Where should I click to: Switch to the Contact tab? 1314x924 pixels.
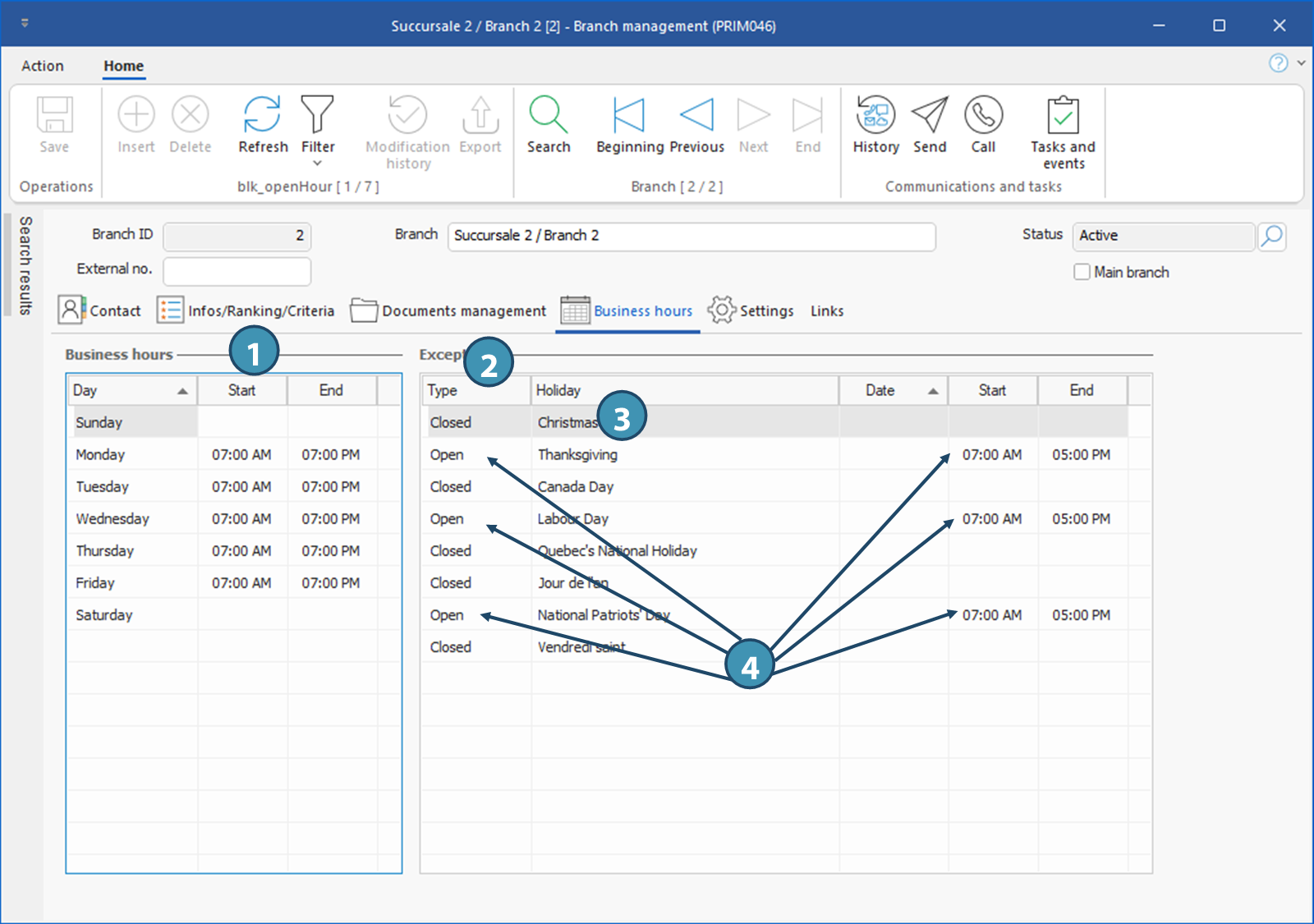(99, 310)
